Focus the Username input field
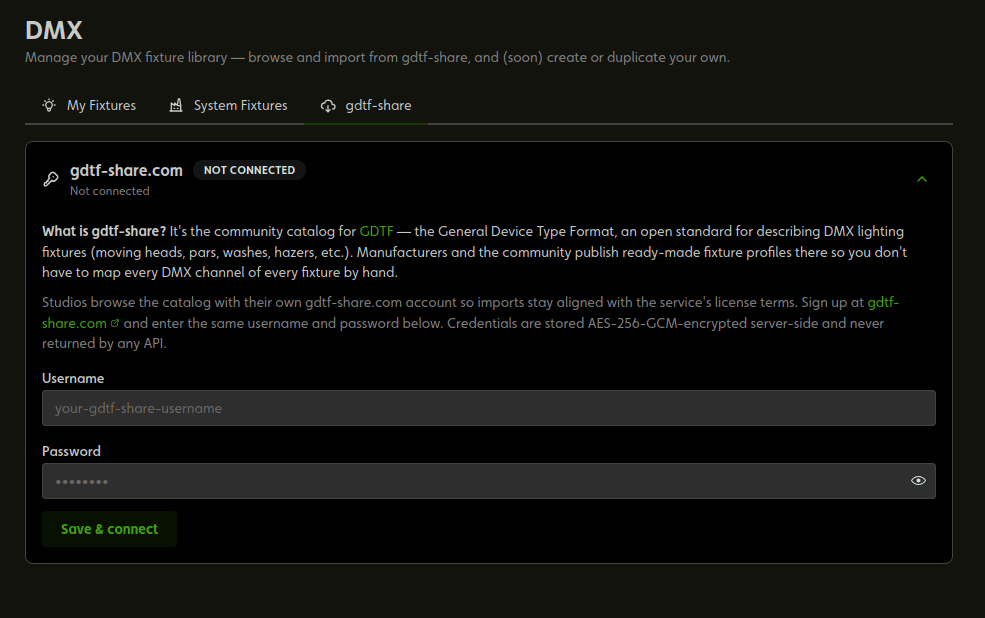Viewport: 985px width, 618px height. pyautogui.click(x=489, y=408)
